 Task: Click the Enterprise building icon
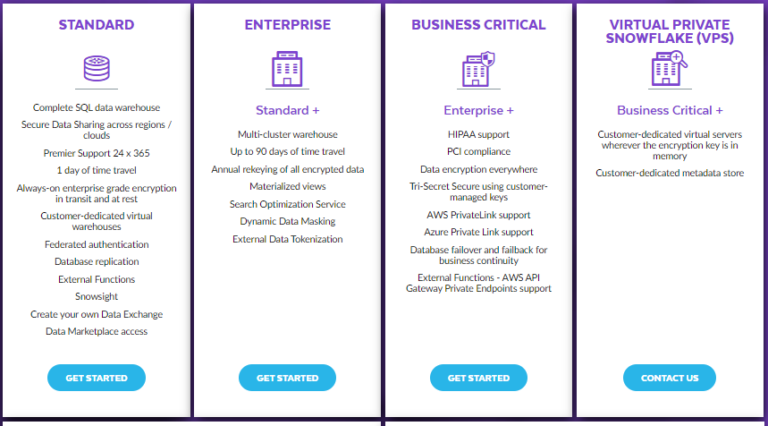tap(287, 69)
